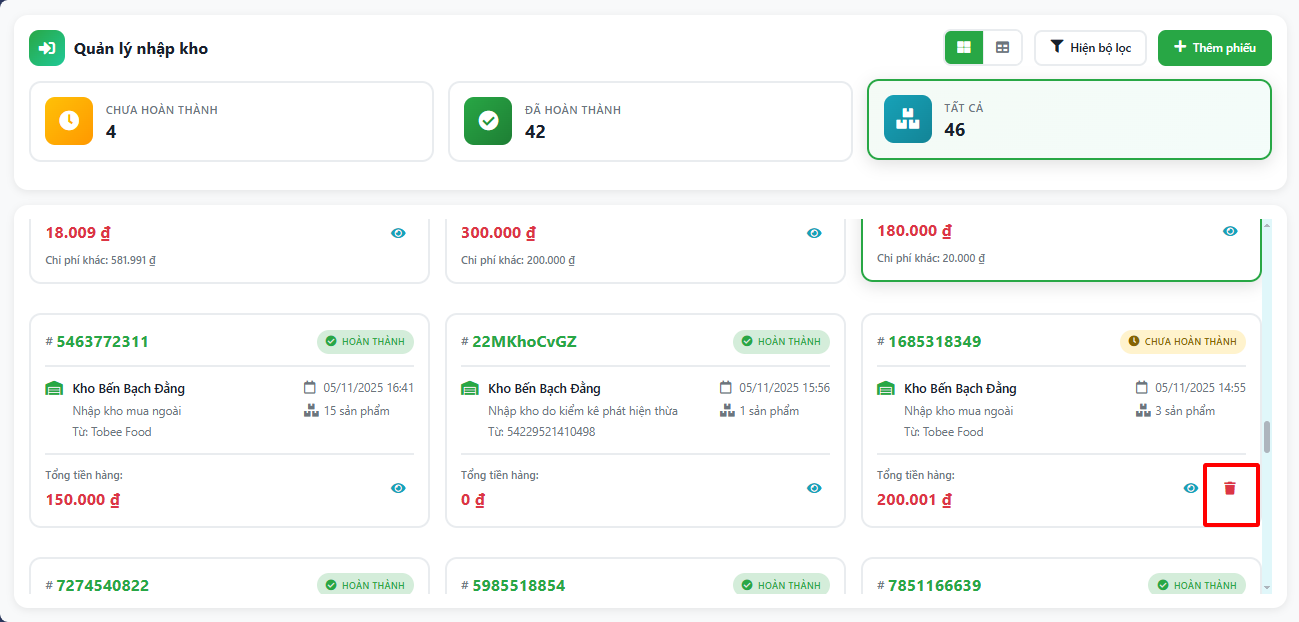Select the Tất cả tab
The width and height of the screenshot is (1299, 622).
(1069, 120)
